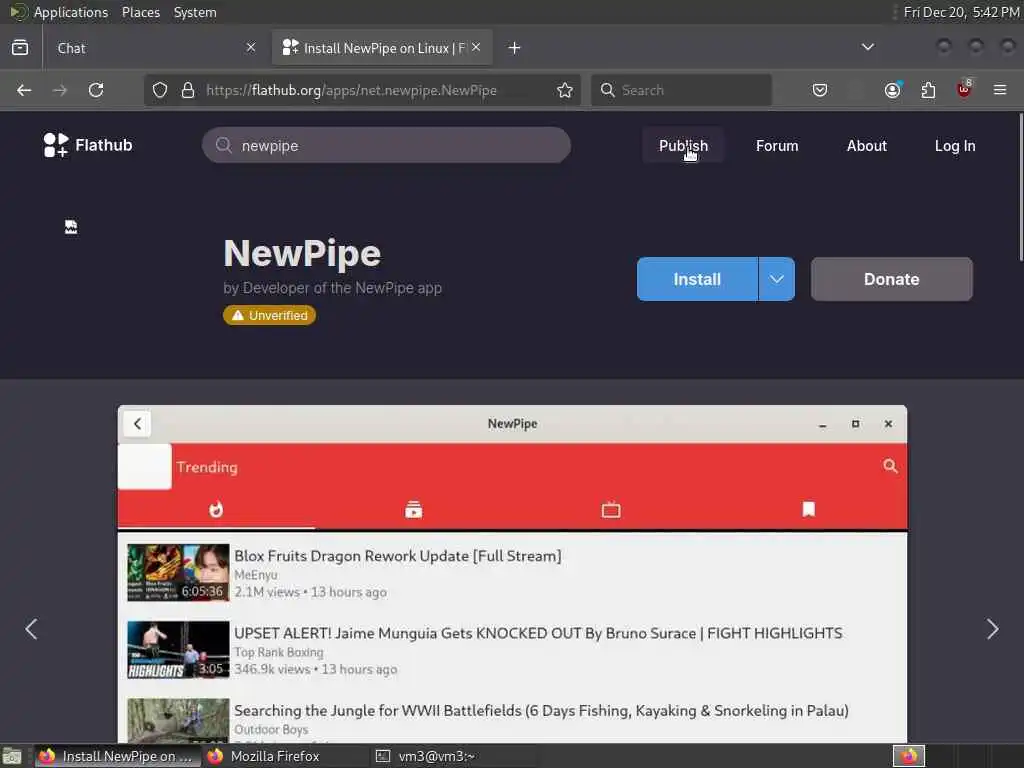Screen dimensions: 1024x768
Task: Click the screenshot's search magnifier icon
Action: click(x=890, y=466)
